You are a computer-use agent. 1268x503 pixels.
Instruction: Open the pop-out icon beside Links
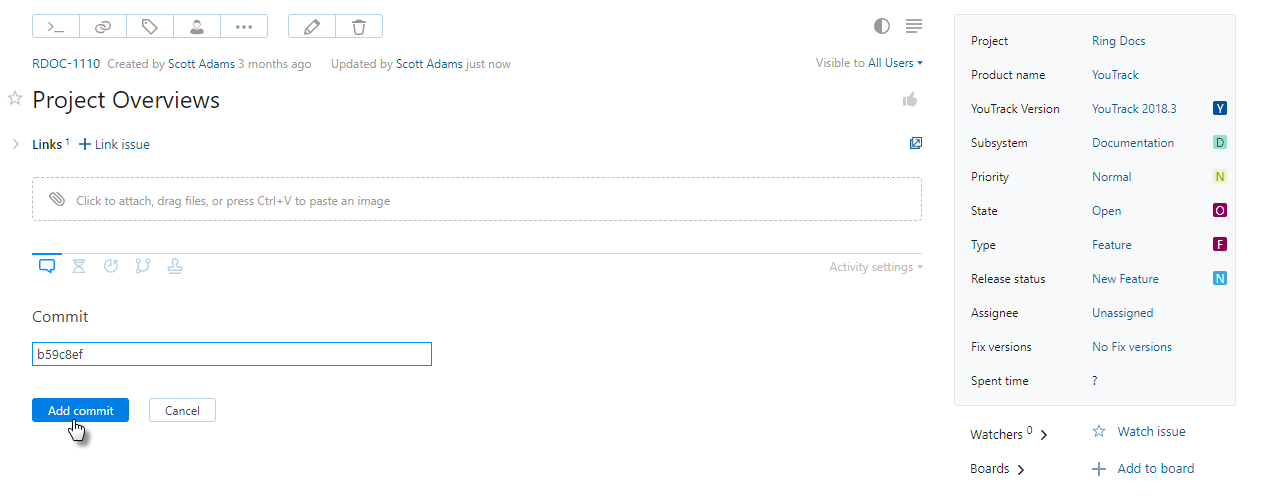click(915, 144)
